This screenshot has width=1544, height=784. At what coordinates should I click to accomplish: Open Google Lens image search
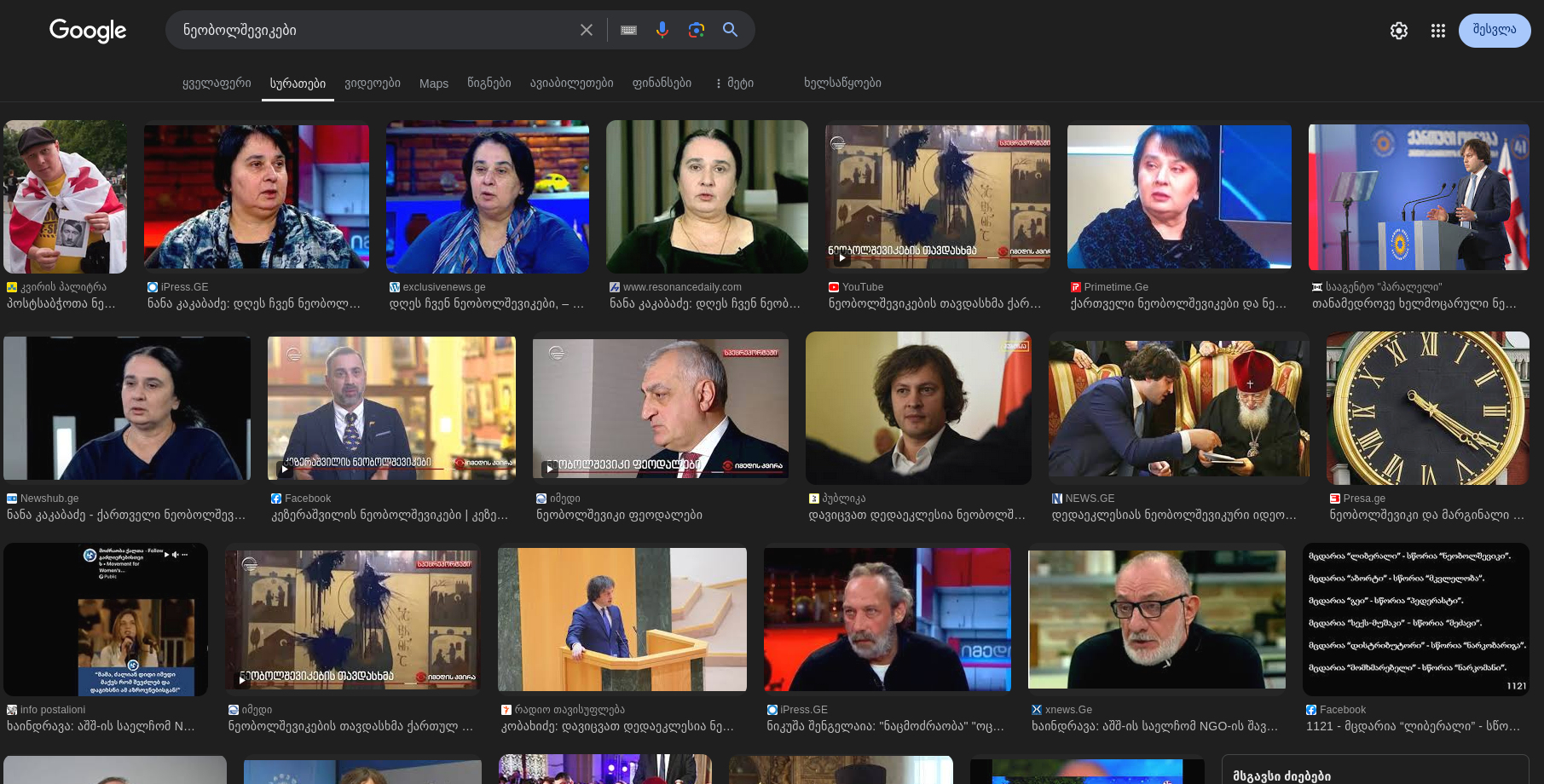(x=697, y=30)
